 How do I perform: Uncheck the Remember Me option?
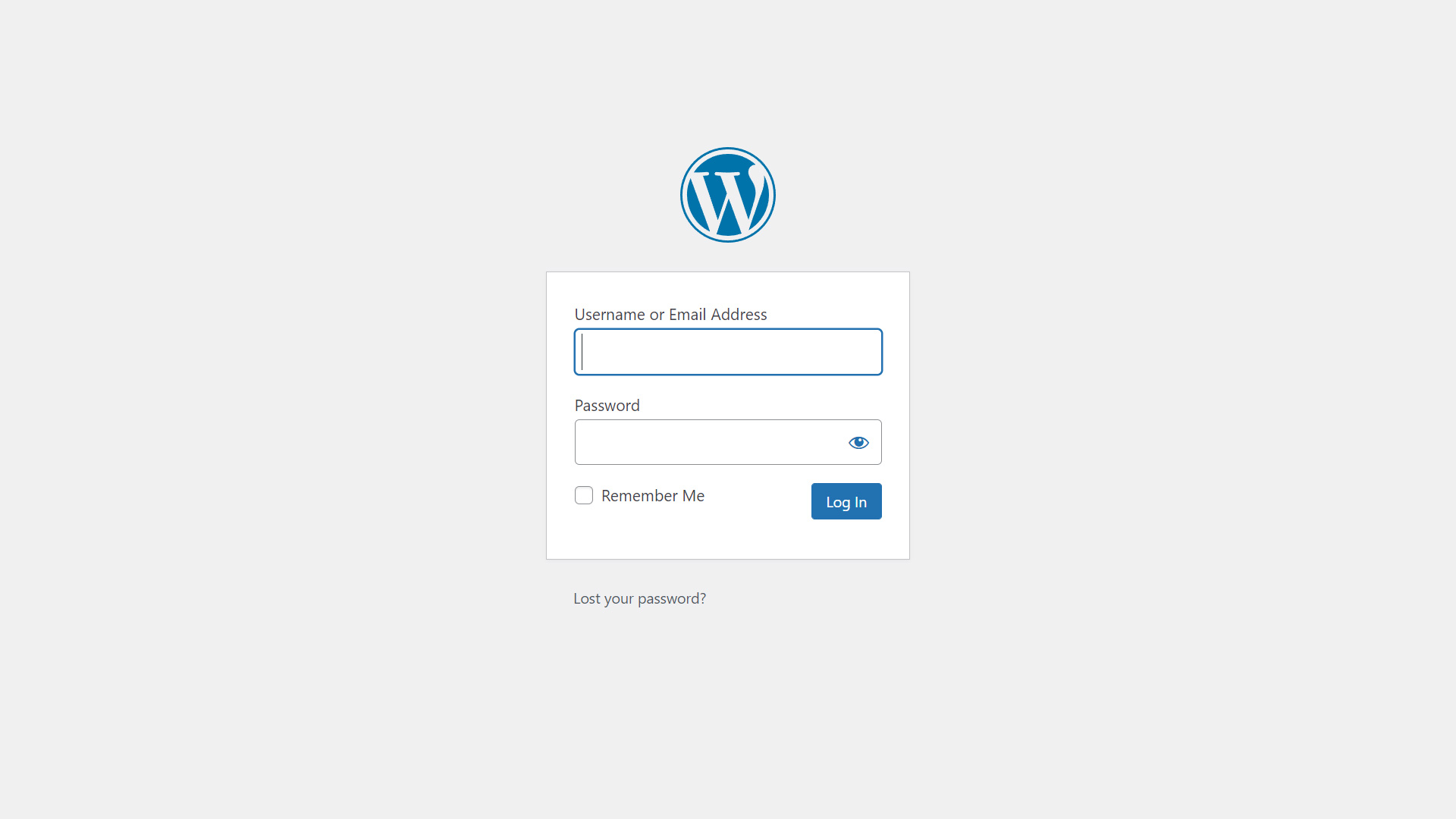coord(583,495)
